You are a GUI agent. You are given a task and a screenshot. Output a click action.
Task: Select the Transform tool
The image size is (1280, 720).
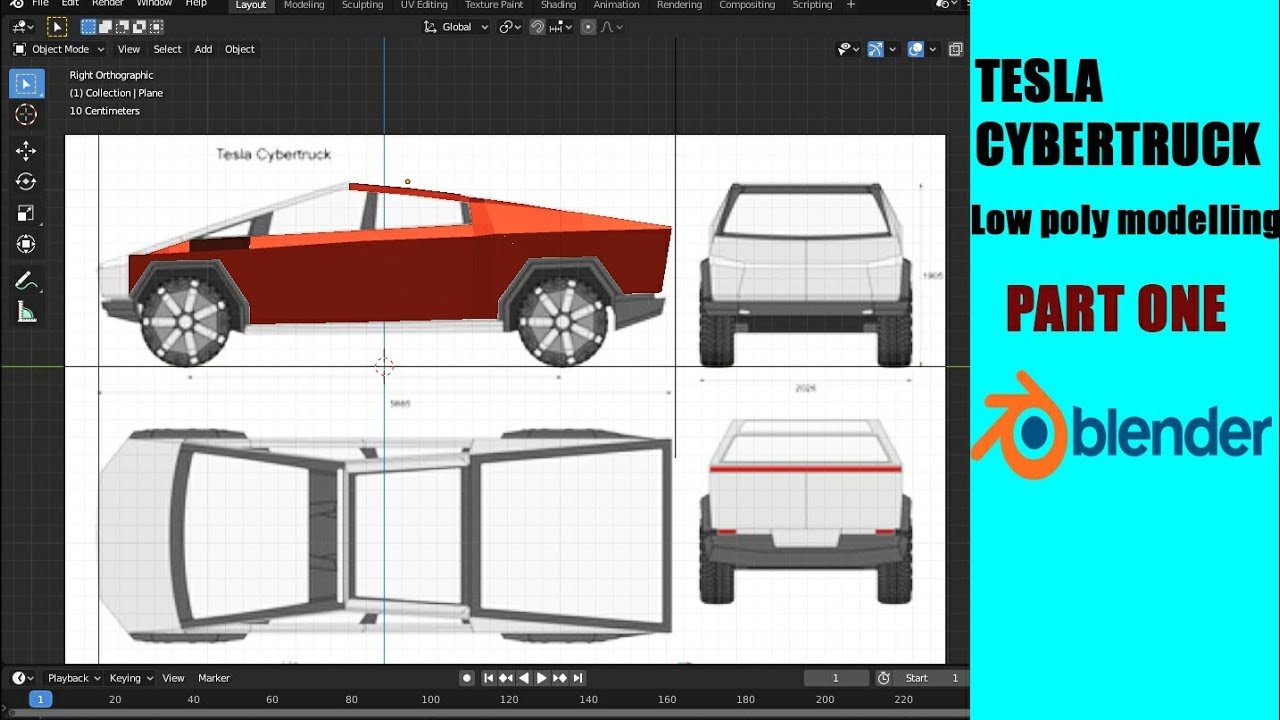click(27, 244)
